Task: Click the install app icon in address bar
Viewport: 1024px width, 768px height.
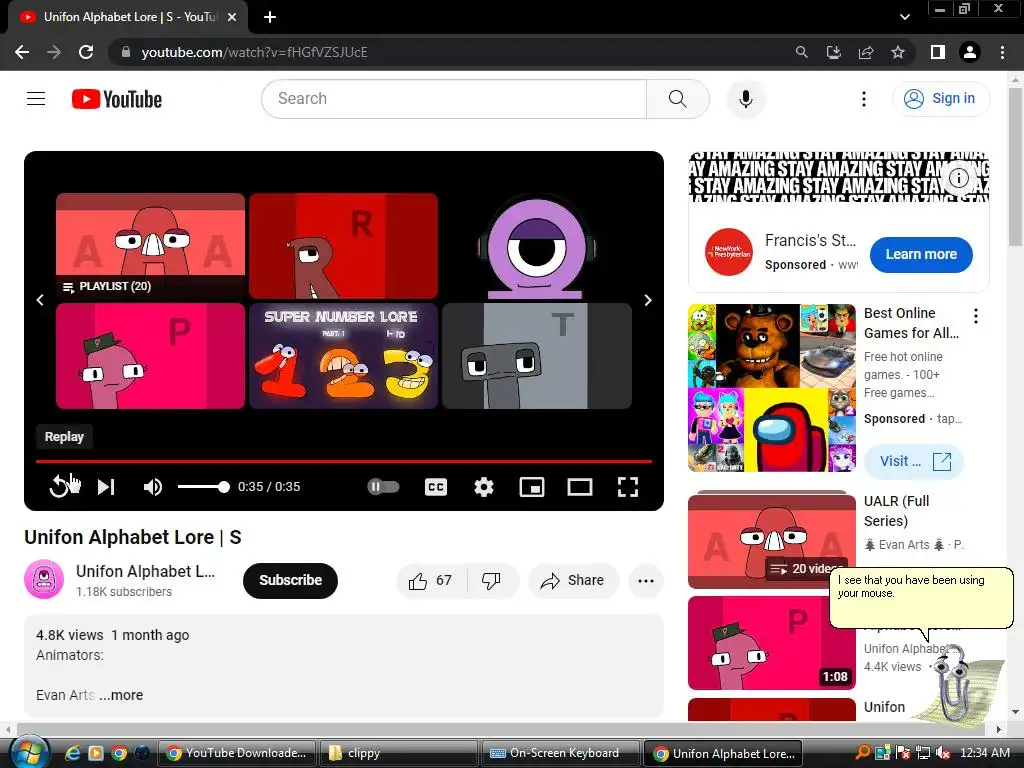Action: 834,52
